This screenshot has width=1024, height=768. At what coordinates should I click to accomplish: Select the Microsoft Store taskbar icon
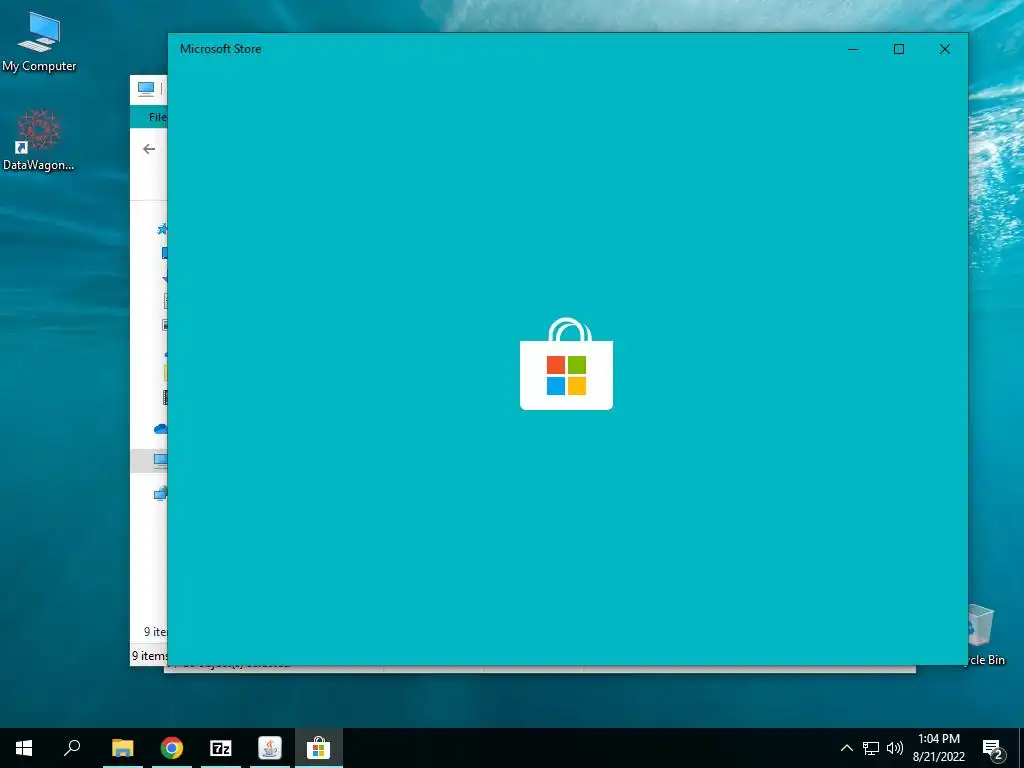pos(319,748)
